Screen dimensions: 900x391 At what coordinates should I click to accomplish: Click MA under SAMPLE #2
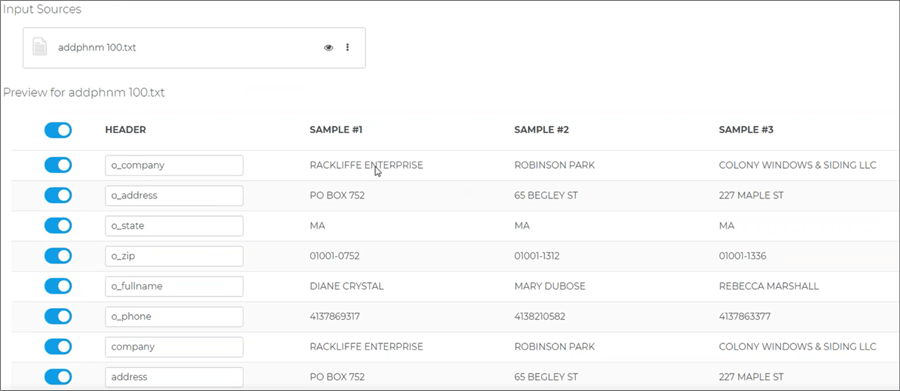pyautogui.click(x=522, y=226)
